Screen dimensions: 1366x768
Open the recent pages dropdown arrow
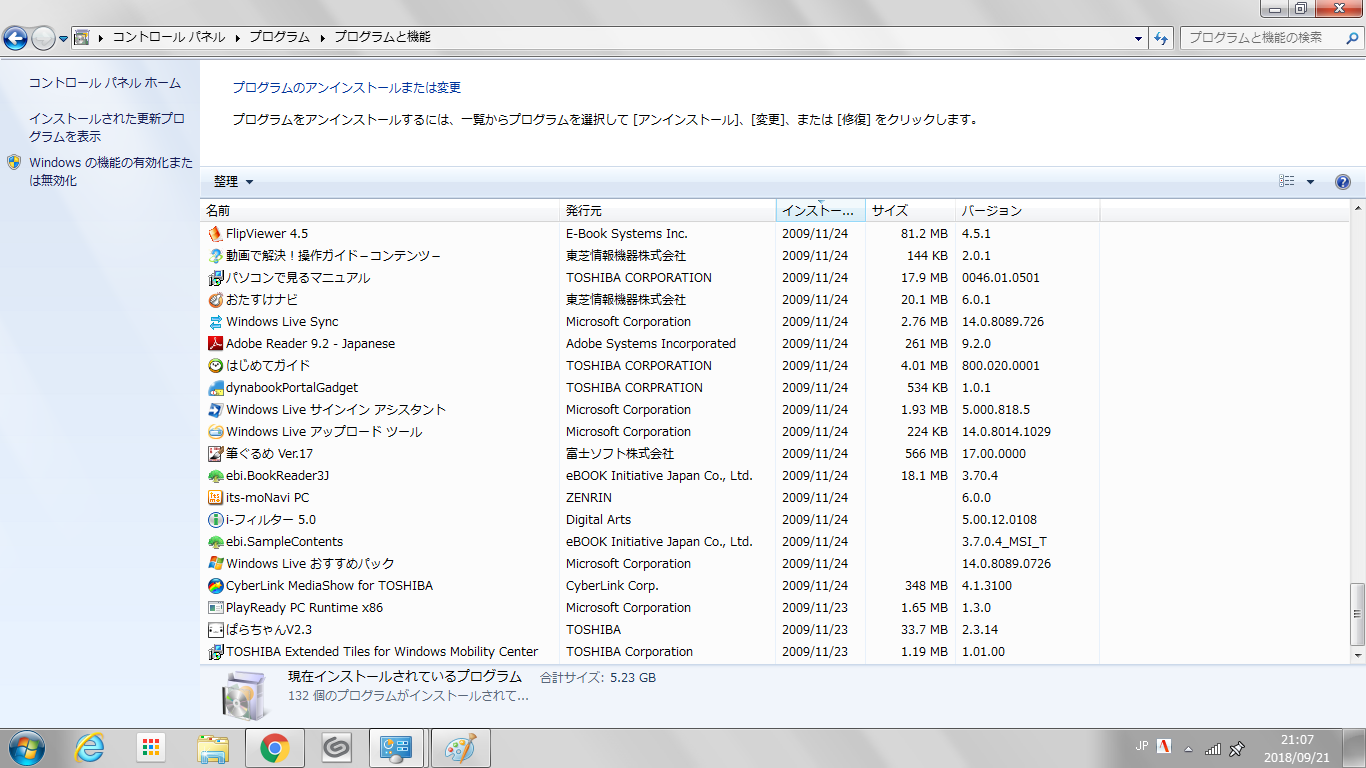click(63, 38)
